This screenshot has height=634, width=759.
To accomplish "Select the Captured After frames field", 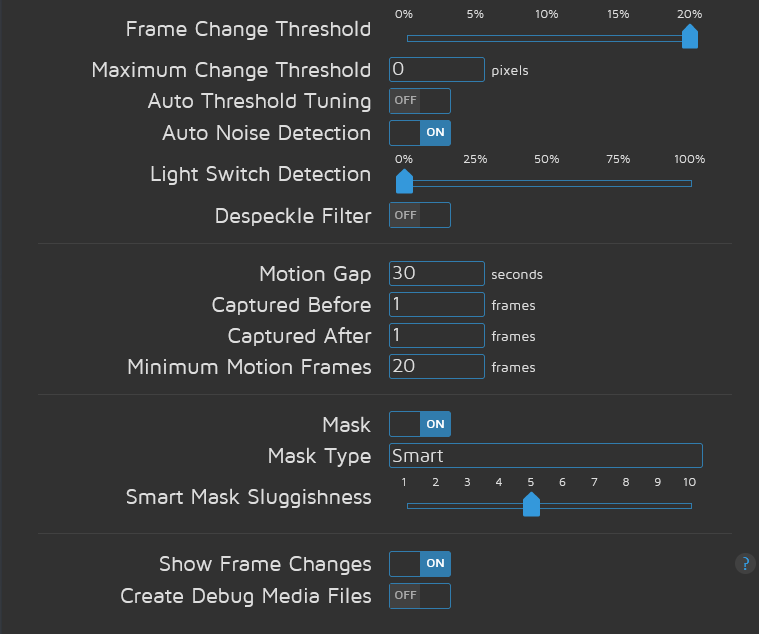I will click(437, 336).
